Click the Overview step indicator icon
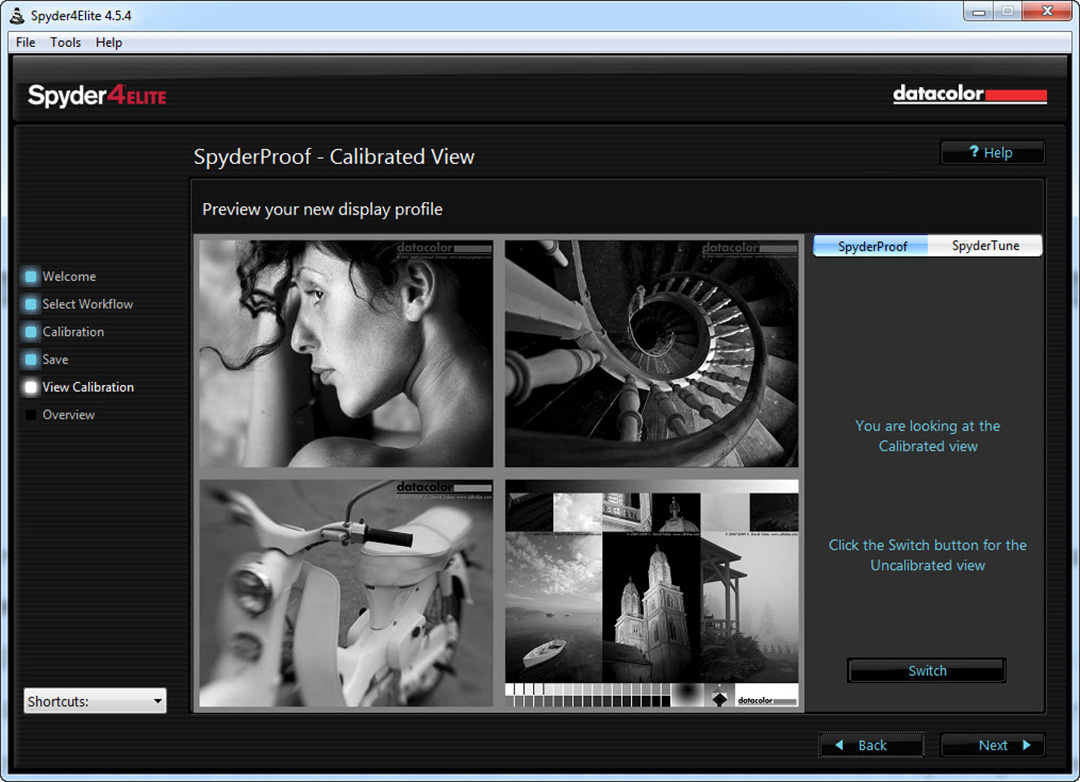 31,415
